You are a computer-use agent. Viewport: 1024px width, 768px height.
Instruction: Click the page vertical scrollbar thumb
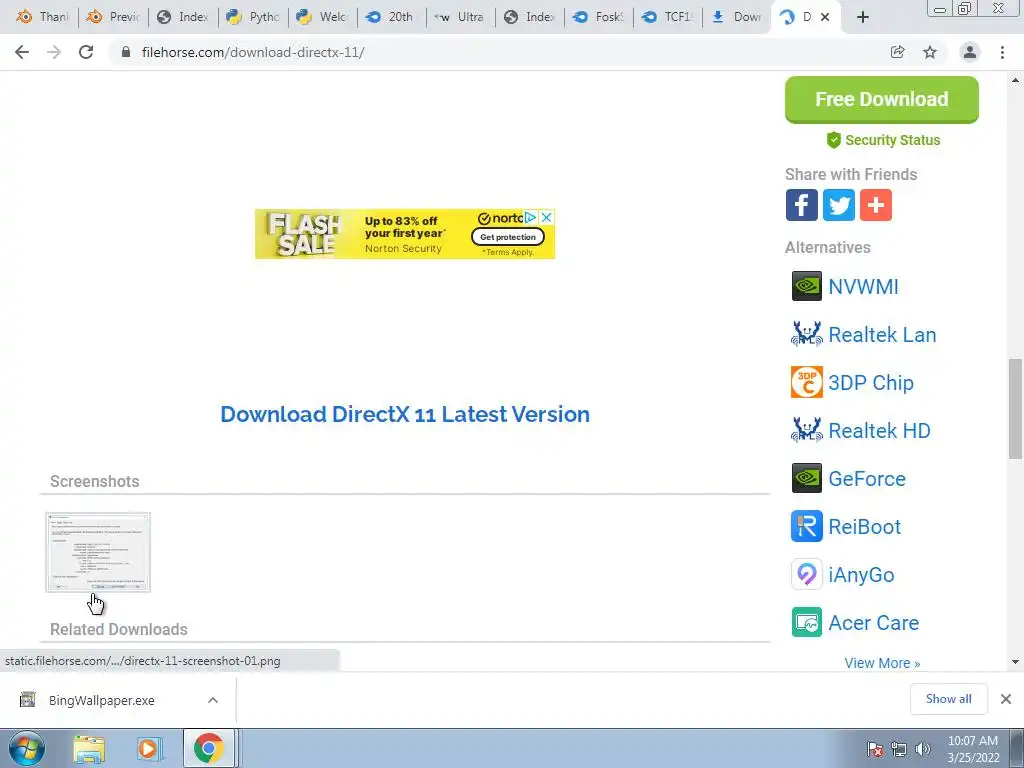[1016, 409]
